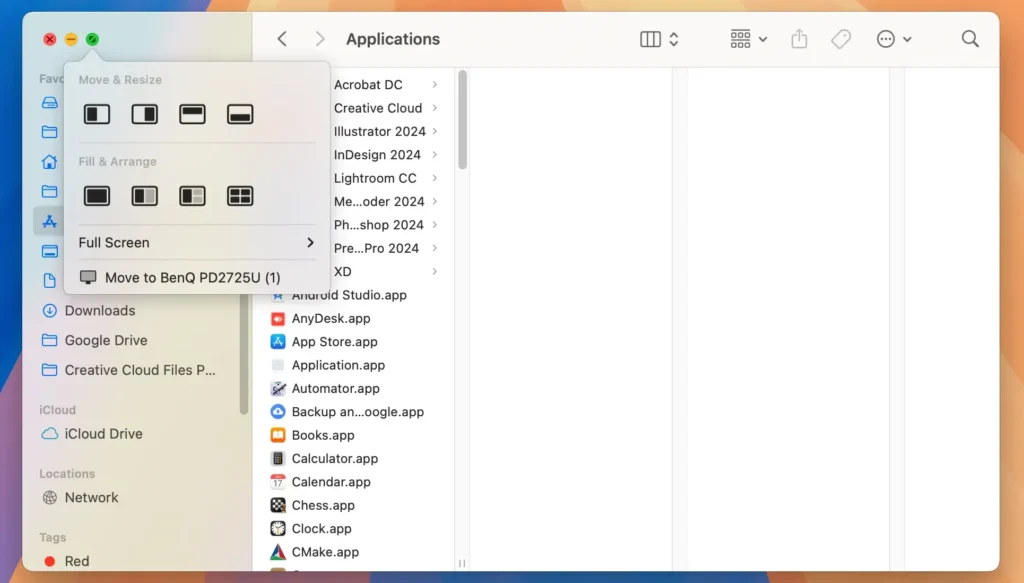The image size is (1024, 583).
Task: Click the applications column scrollbar
Action: point(462,119)
